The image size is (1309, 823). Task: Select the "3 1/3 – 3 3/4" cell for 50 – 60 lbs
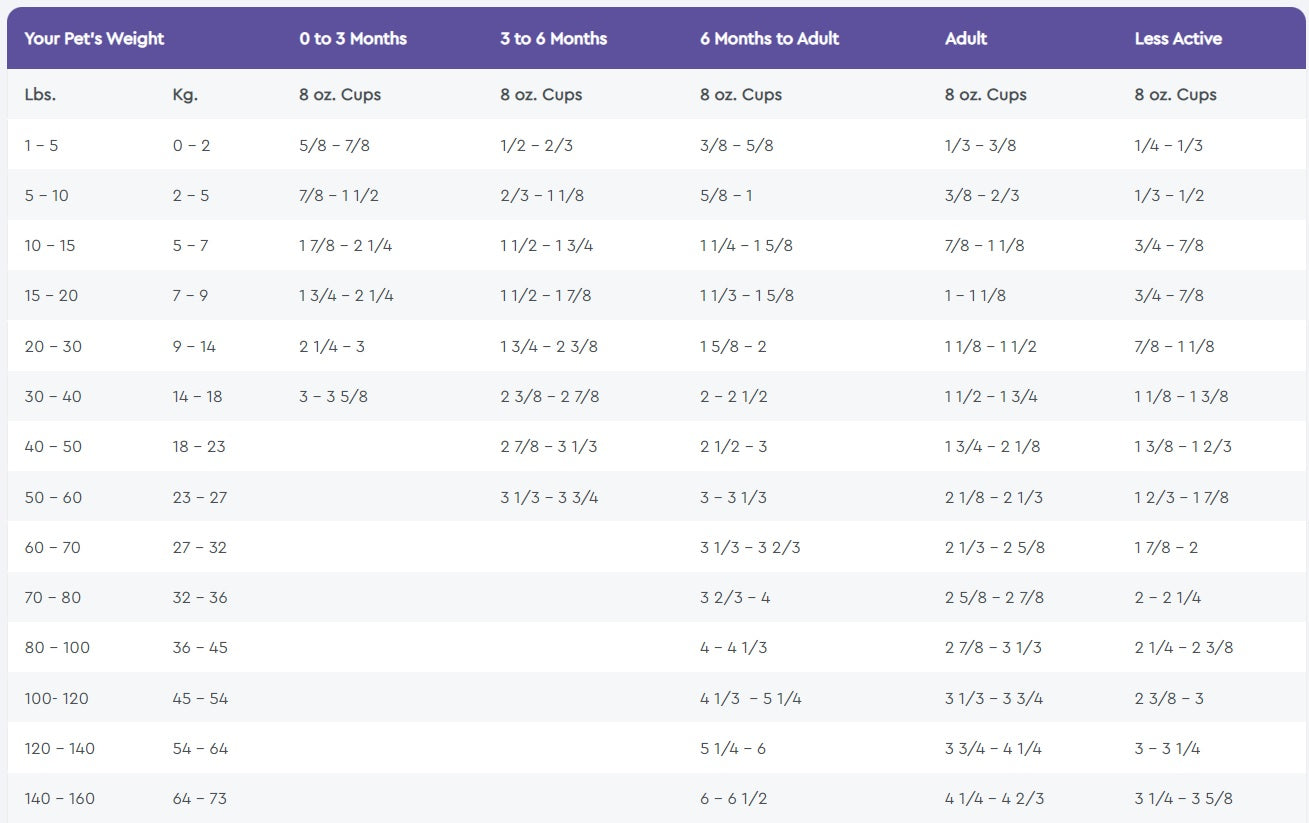pos(549,498)
